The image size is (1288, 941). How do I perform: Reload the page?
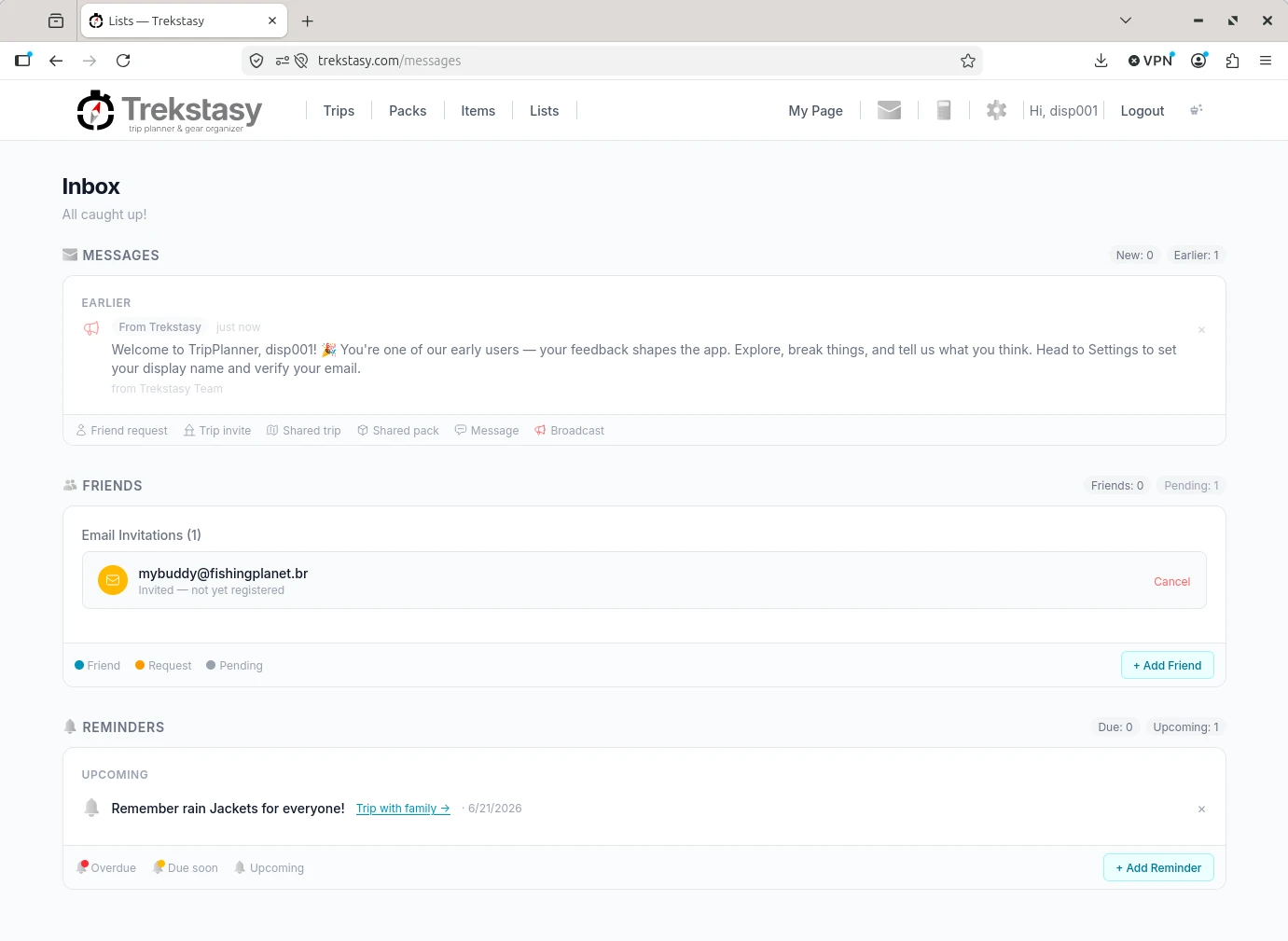(x=123, y=61)
